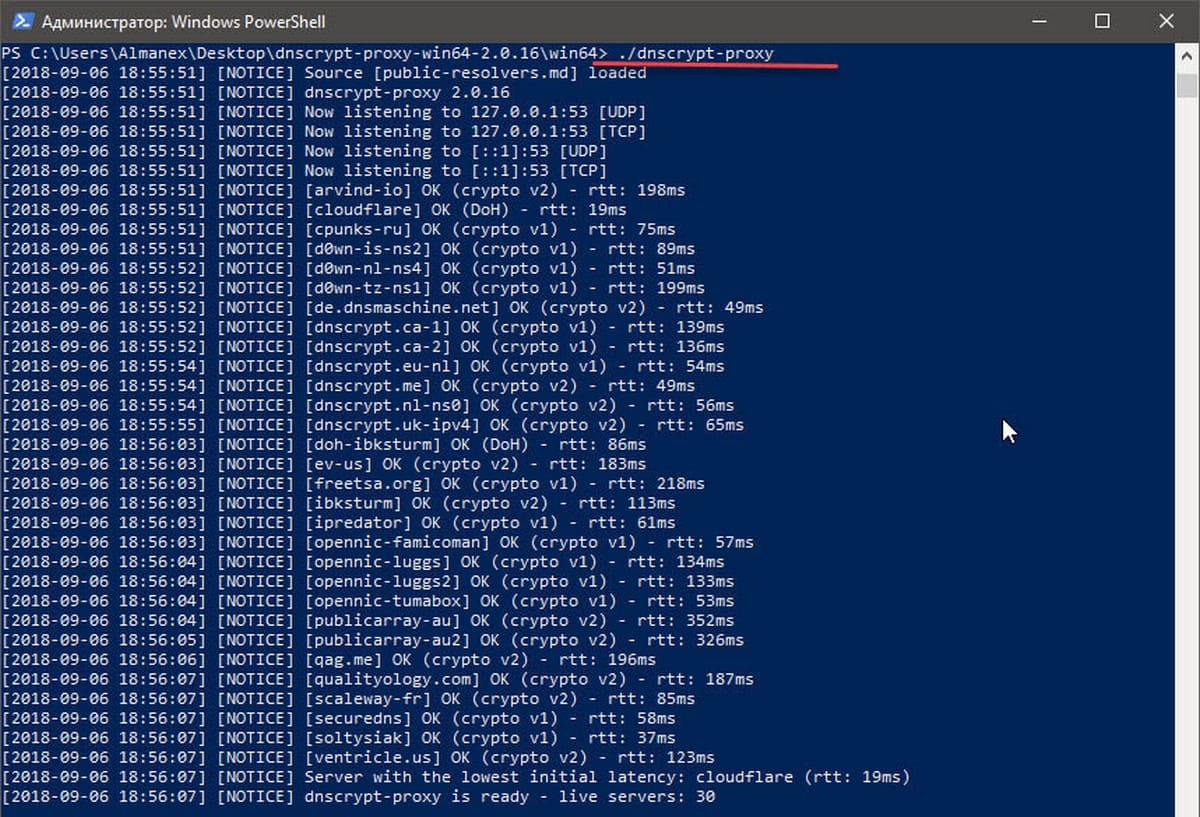Click the [doh-ibksturm] line
The width and height of the screenshot is (1200, 817).
(324, 444)
